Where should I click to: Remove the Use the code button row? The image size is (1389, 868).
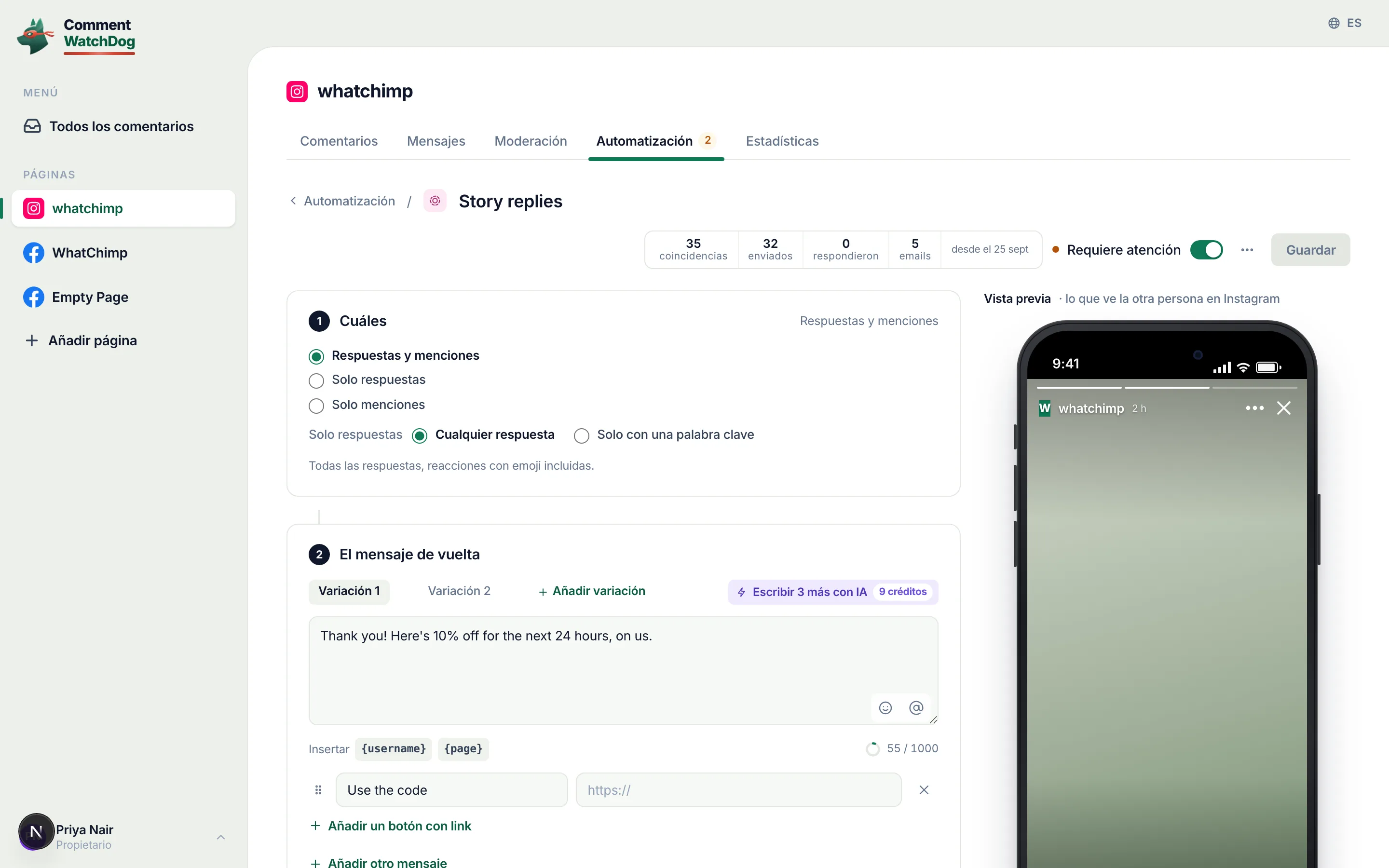[924, 790]
